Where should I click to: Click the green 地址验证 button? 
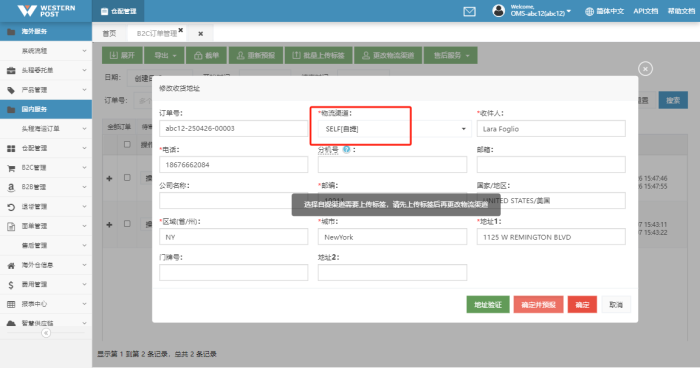tap(488, 305)
